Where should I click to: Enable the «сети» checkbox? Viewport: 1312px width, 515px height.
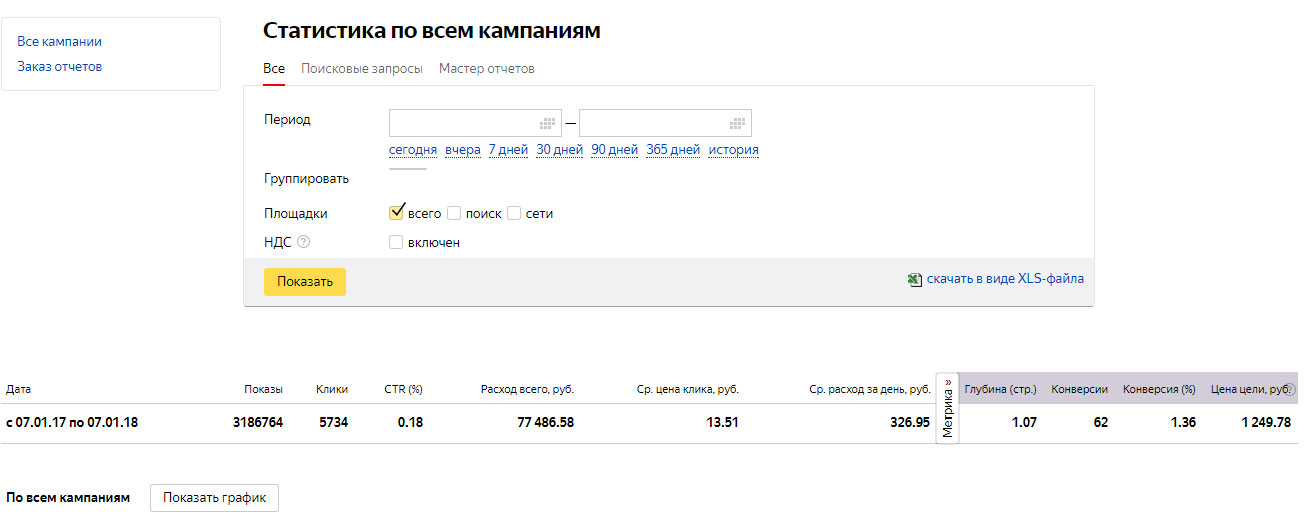pyautogui.click(x=514, y=213)
